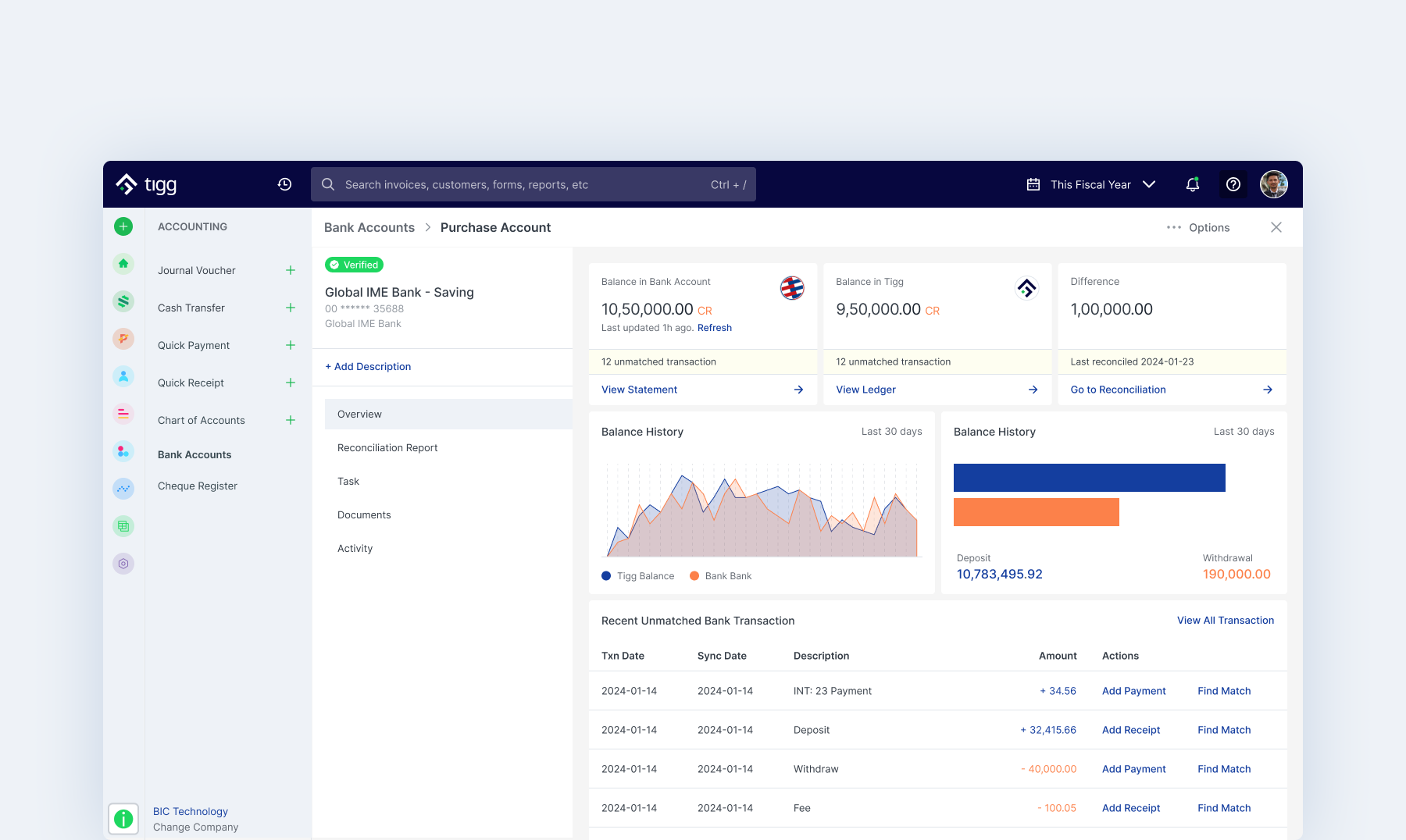Click View All Transaction link
Screen dimensions: 1406x840
(x=1226, y=621)
